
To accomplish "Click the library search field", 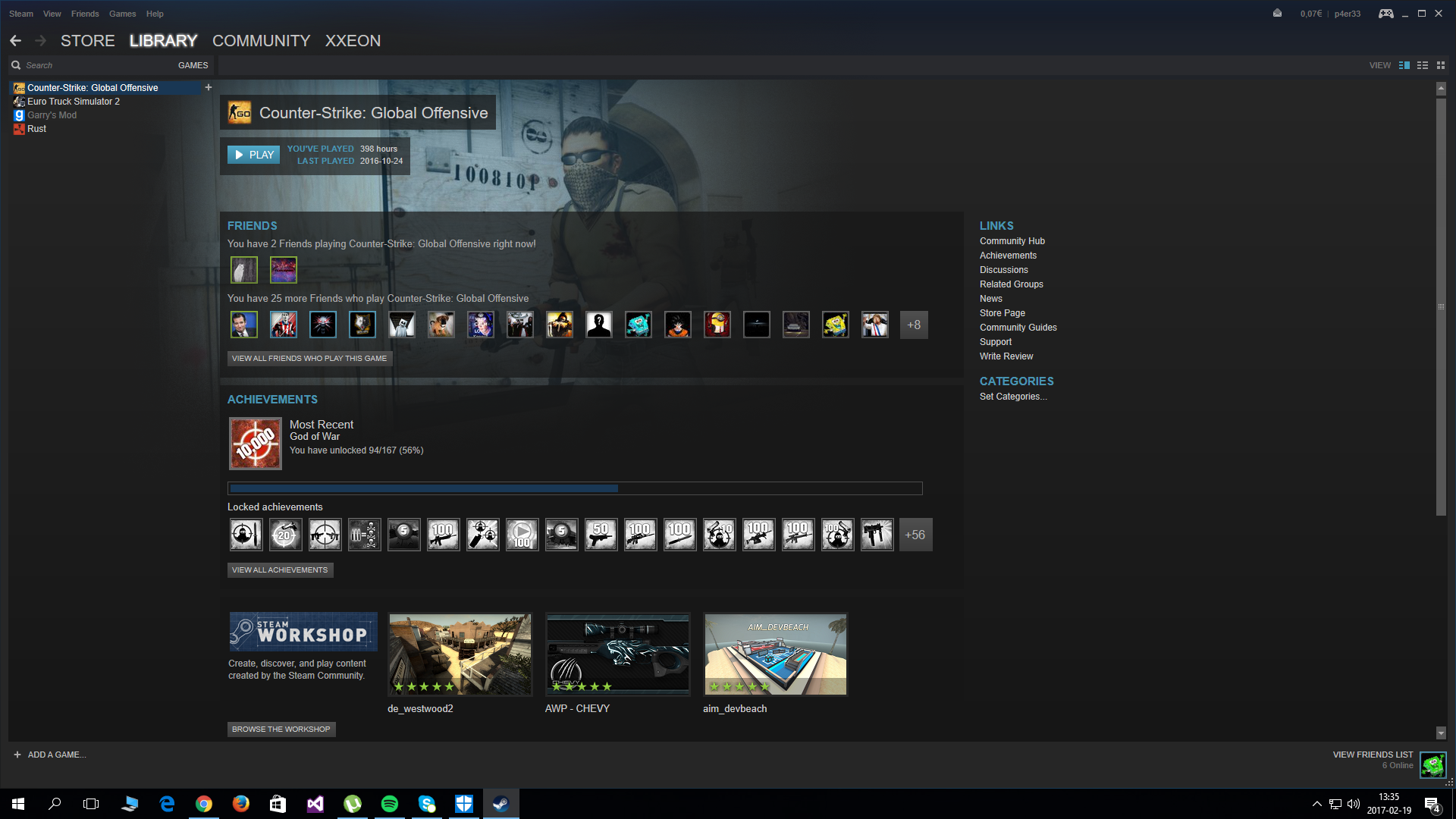I will 91,65.
